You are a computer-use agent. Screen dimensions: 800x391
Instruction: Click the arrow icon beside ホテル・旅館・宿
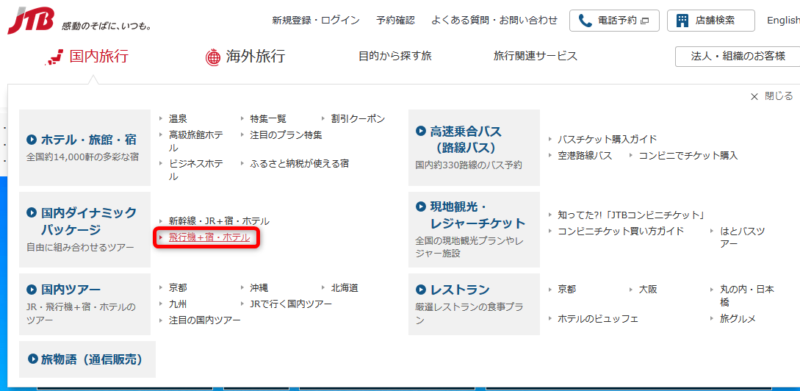click(x=32, y=139)
